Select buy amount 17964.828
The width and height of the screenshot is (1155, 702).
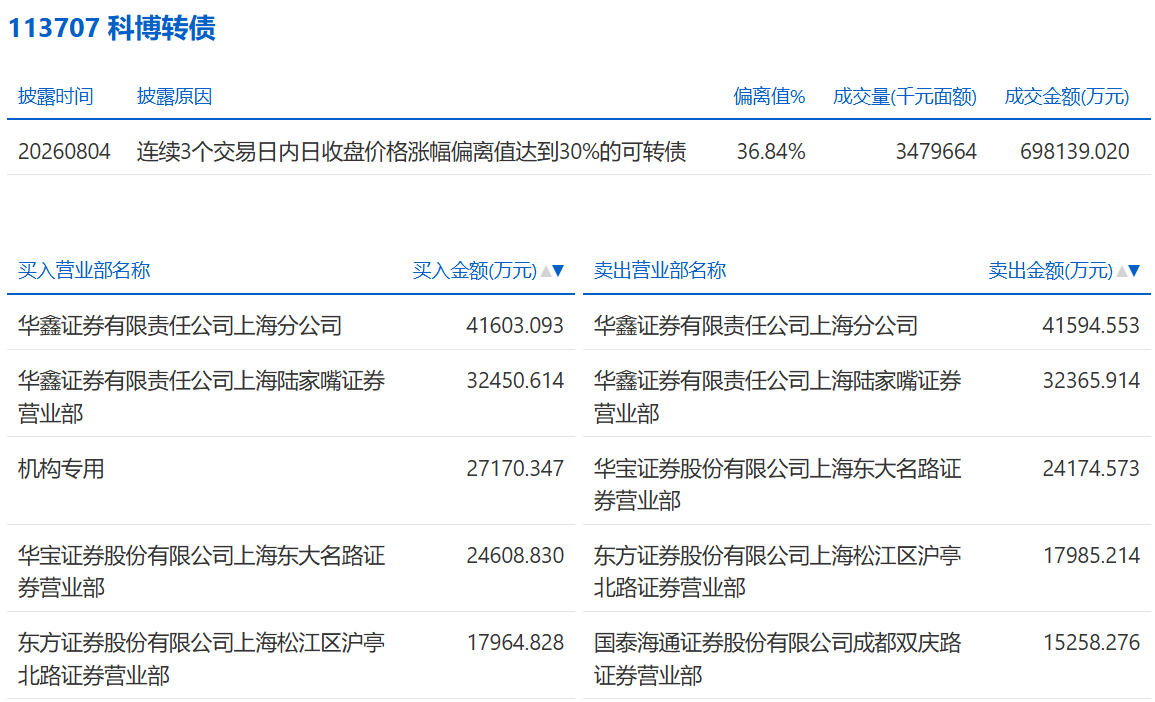coord(515,643)
